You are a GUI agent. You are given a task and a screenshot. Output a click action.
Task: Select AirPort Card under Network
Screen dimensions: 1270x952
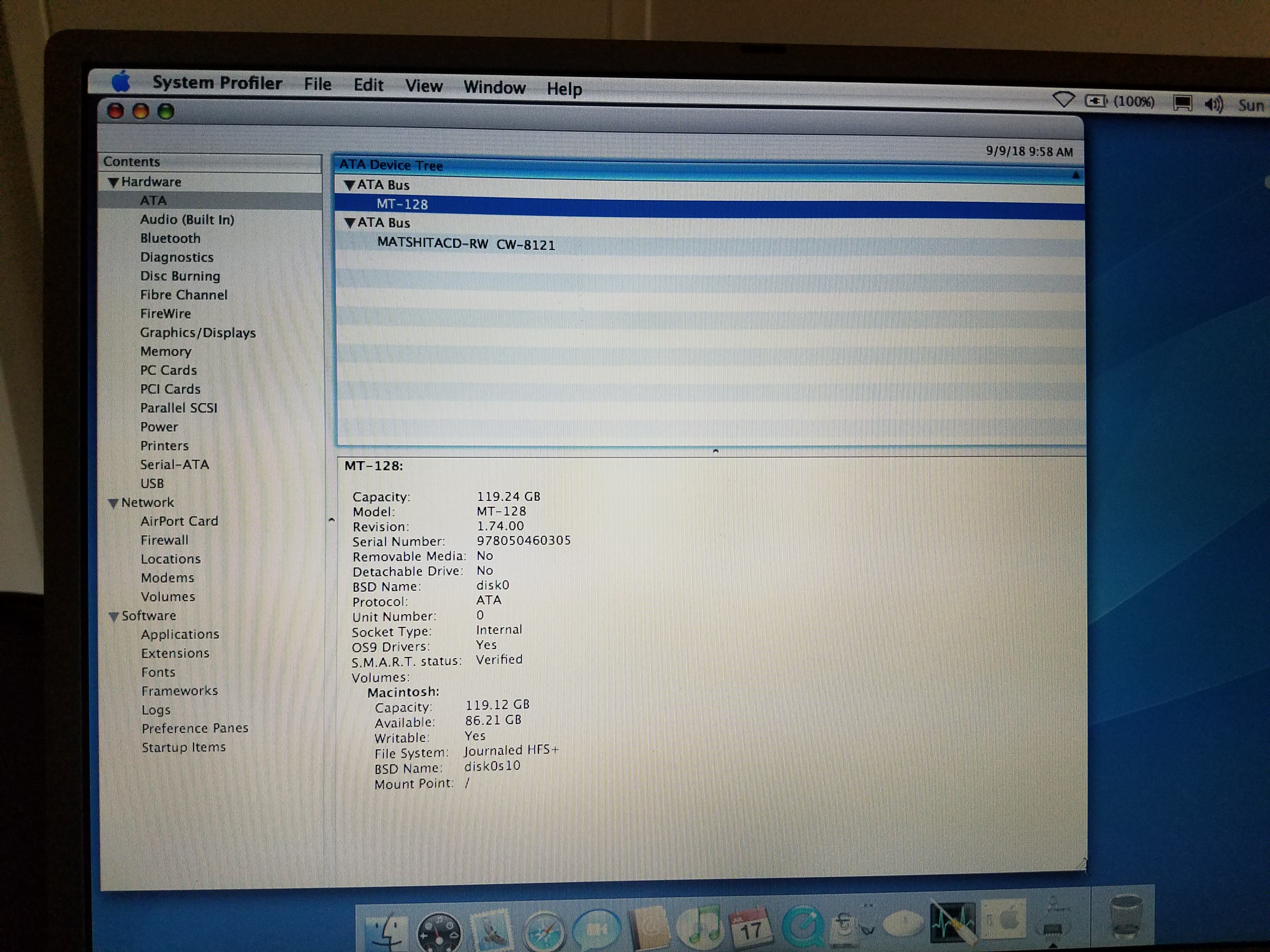point(180,521)
